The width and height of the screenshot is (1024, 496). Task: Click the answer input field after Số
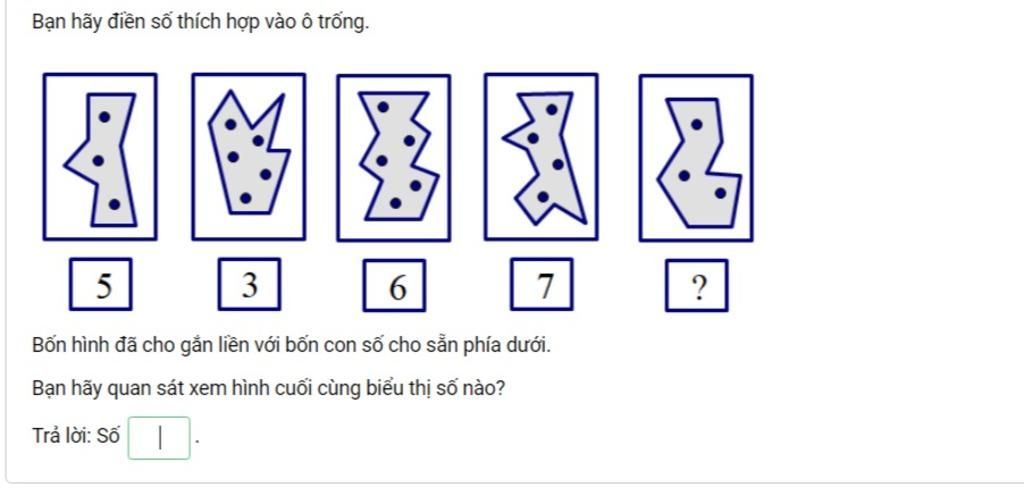[x=159, y=438]
